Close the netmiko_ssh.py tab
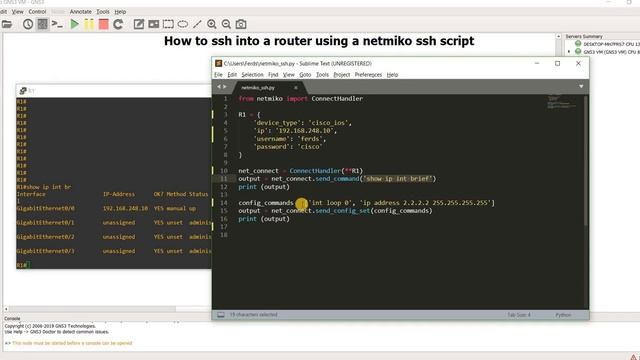 tap(296, 88)
